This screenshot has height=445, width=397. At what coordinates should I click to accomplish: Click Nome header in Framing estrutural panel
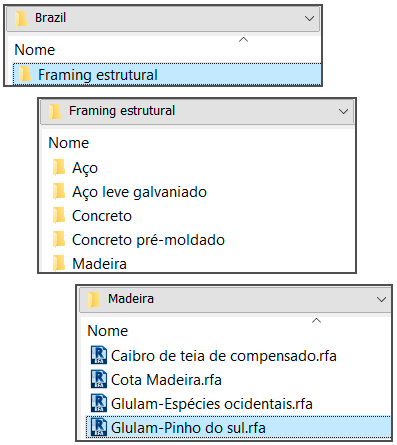tap(68, 143)
